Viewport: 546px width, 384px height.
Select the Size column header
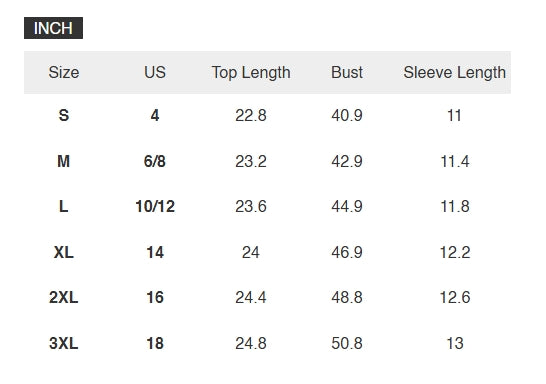click(64, 72)
